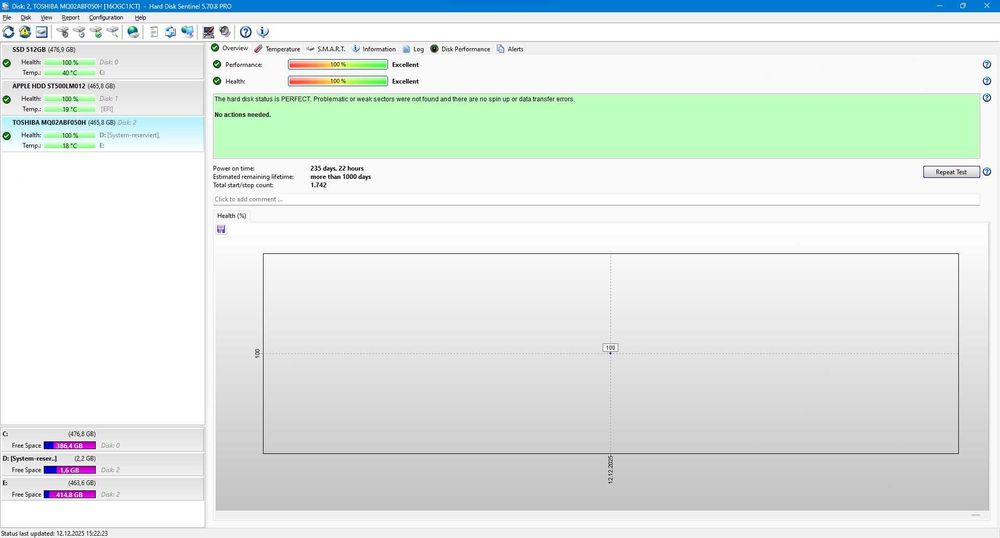Click the Refresh disk status toolbar icon
Image resolution: width=1000 pixels, height=538 pixels.
coord(8,32)
